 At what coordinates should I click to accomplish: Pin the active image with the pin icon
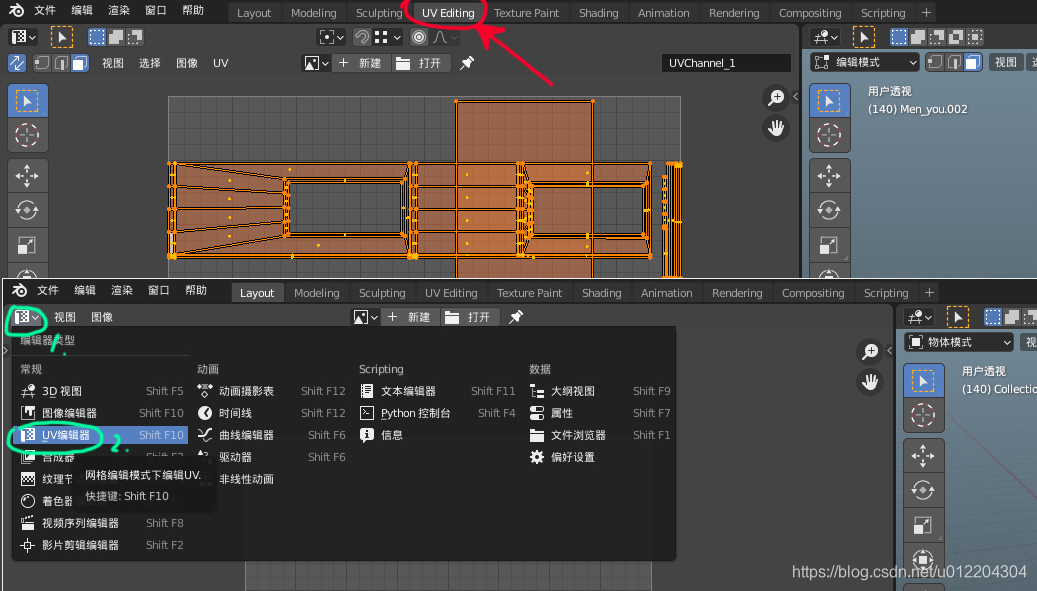point(466,62)
